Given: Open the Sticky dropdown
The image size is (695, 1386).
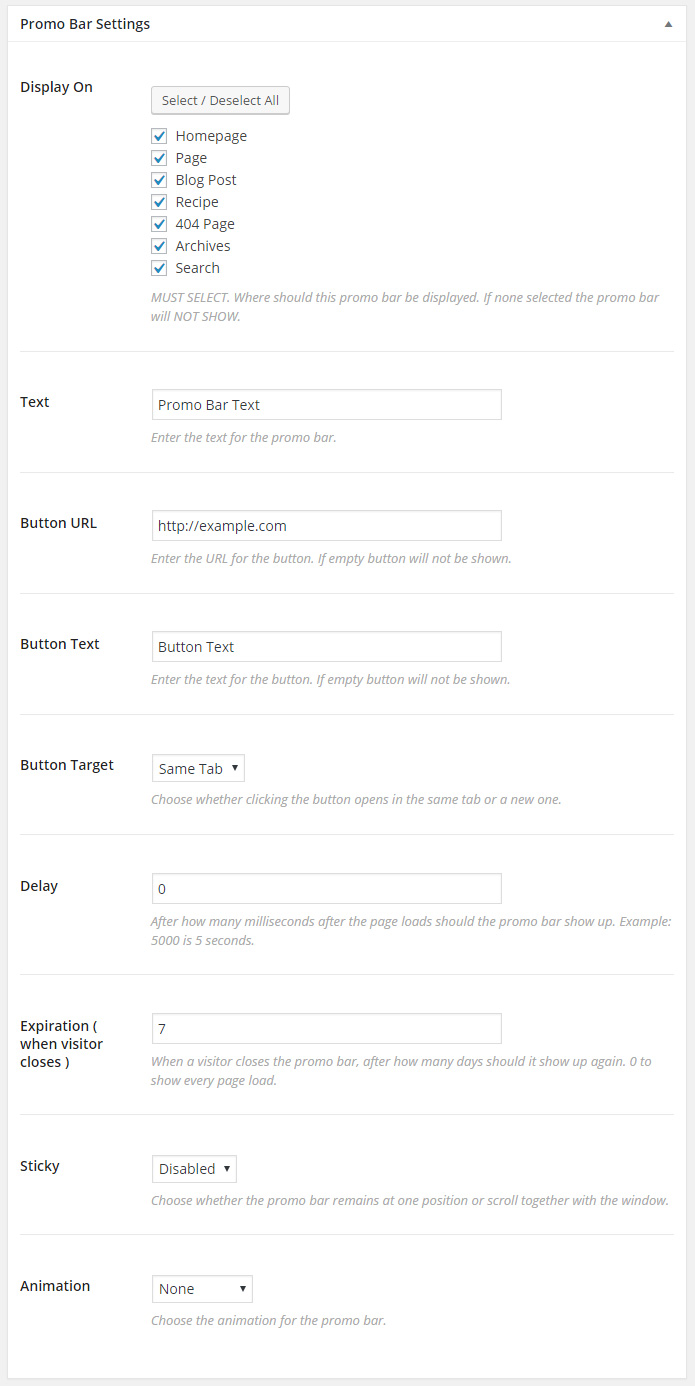Looking at the screenshot, I should coord(194,1168).
